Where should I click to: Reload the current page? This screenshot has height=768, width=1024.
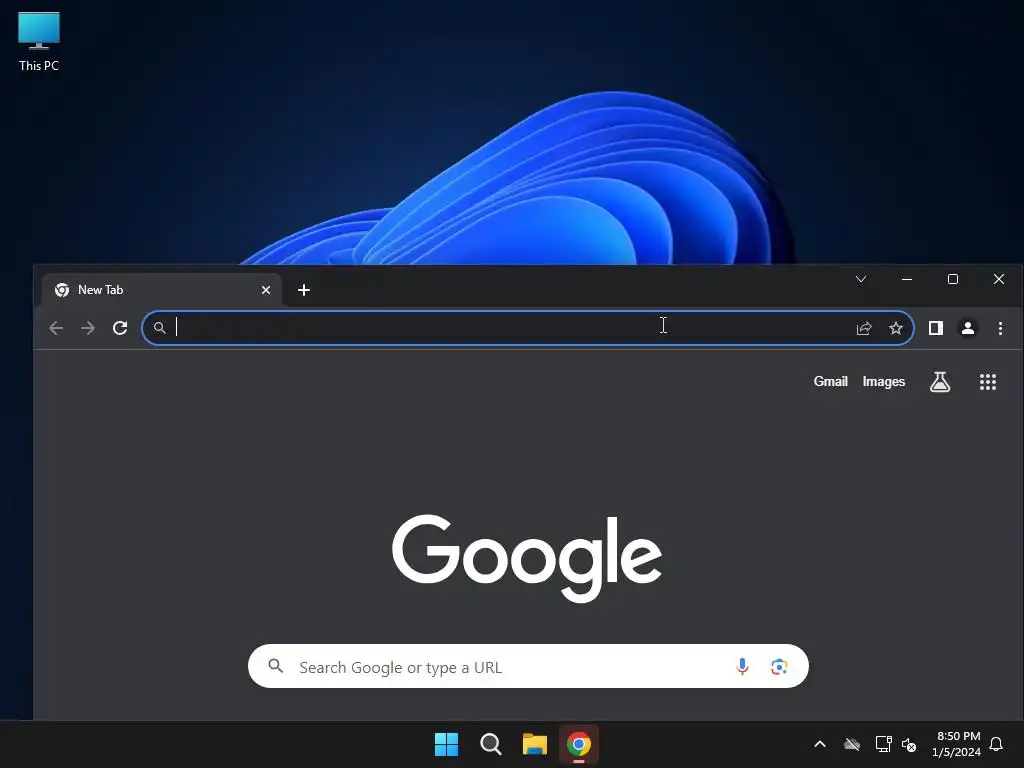point(120,328)
